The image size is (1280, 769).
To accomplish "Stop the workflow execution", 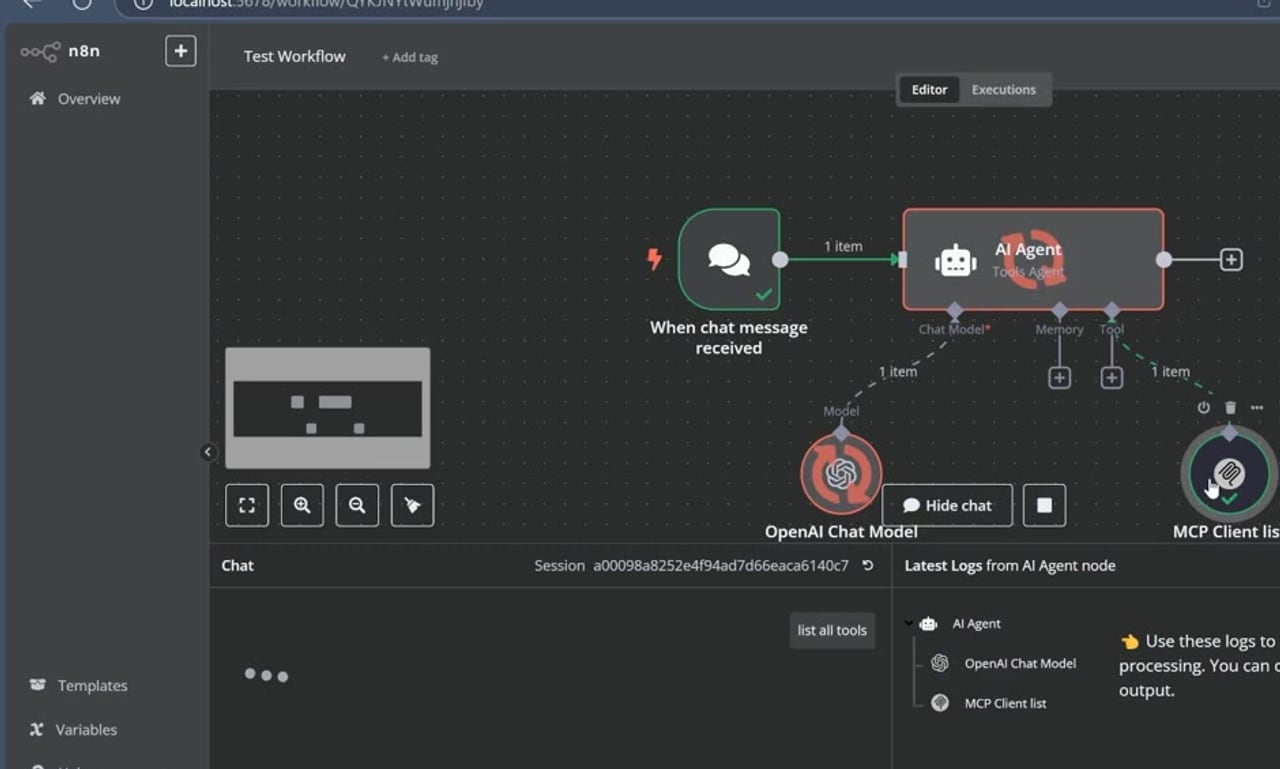I will 1044,505.
